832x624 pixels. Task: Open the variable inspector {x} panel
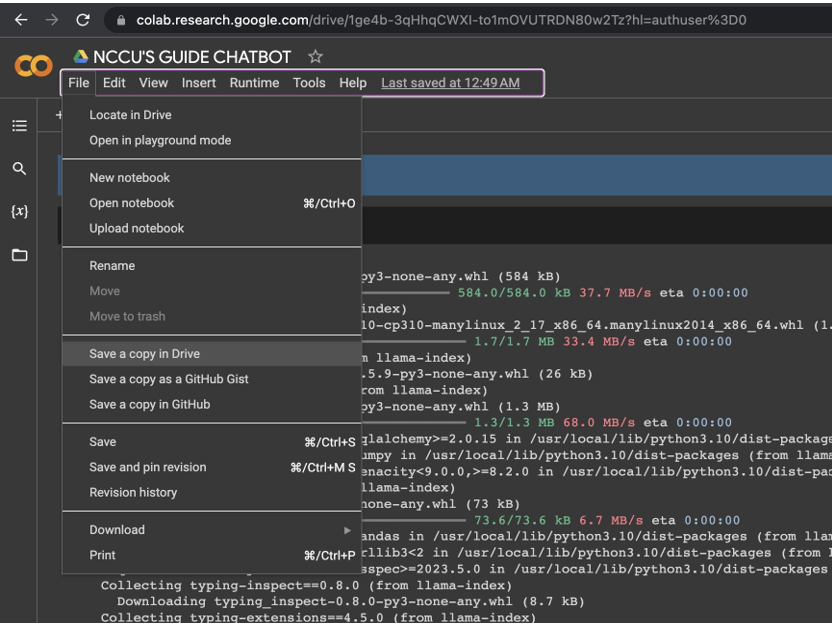click(x=18, y=211)
